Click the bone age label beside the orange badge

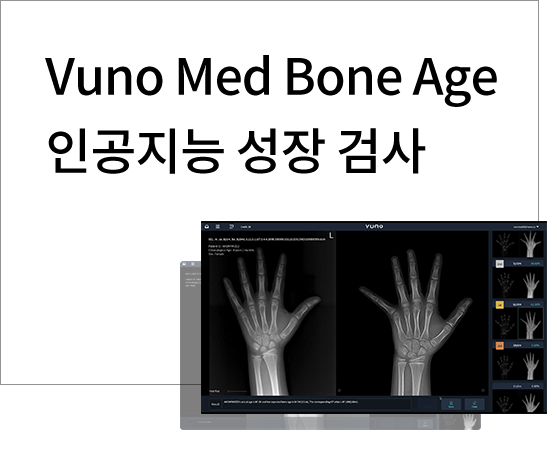[x=517, y=346]
